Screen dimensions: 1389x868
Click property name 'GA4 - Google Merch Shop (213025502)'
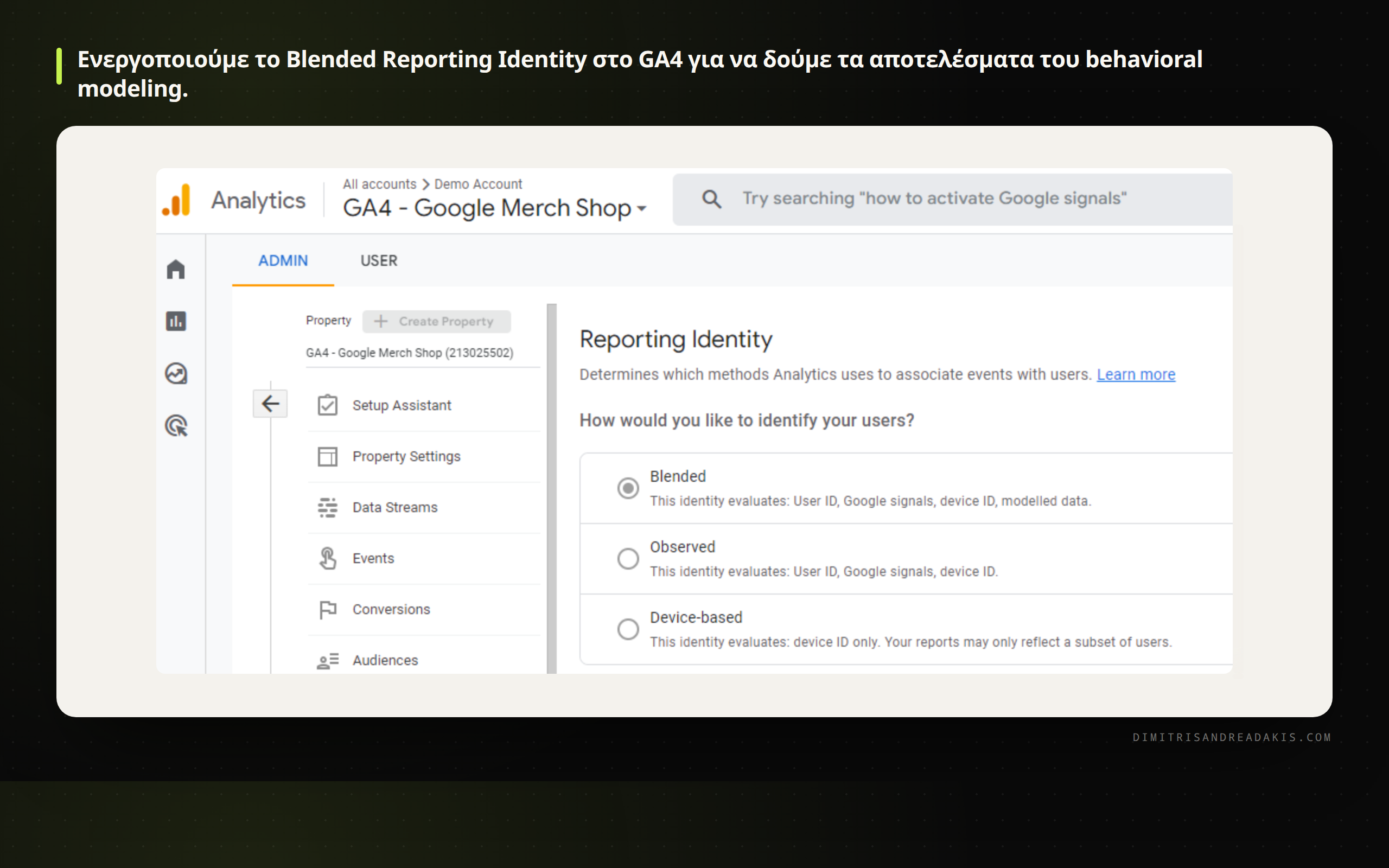[410, 353]
